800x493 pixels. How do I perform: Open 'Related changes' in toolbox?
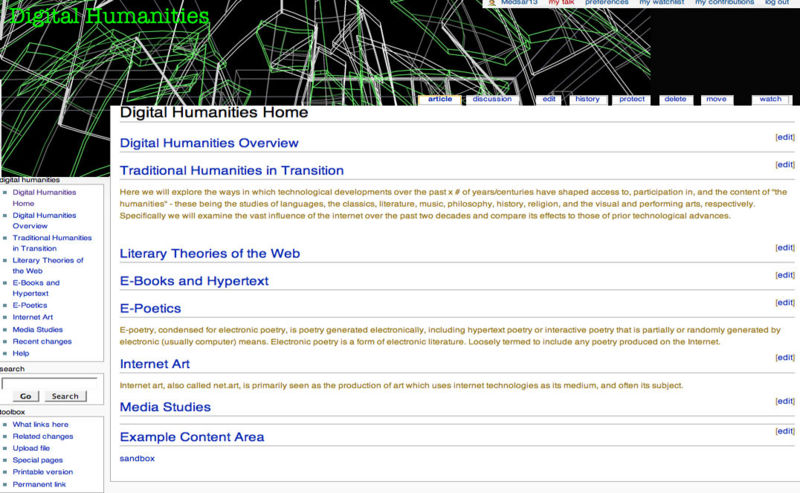pyautogui.click(x=43, y=436)
